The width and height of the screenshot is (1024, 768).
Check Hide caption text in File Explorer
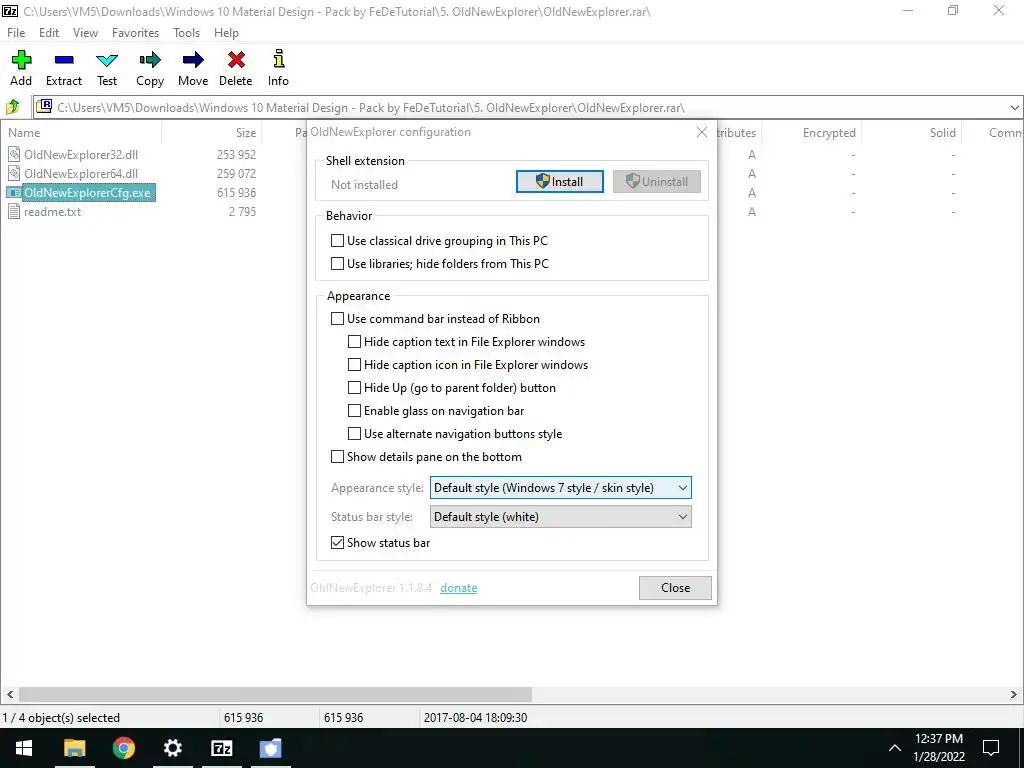[354, 342]
